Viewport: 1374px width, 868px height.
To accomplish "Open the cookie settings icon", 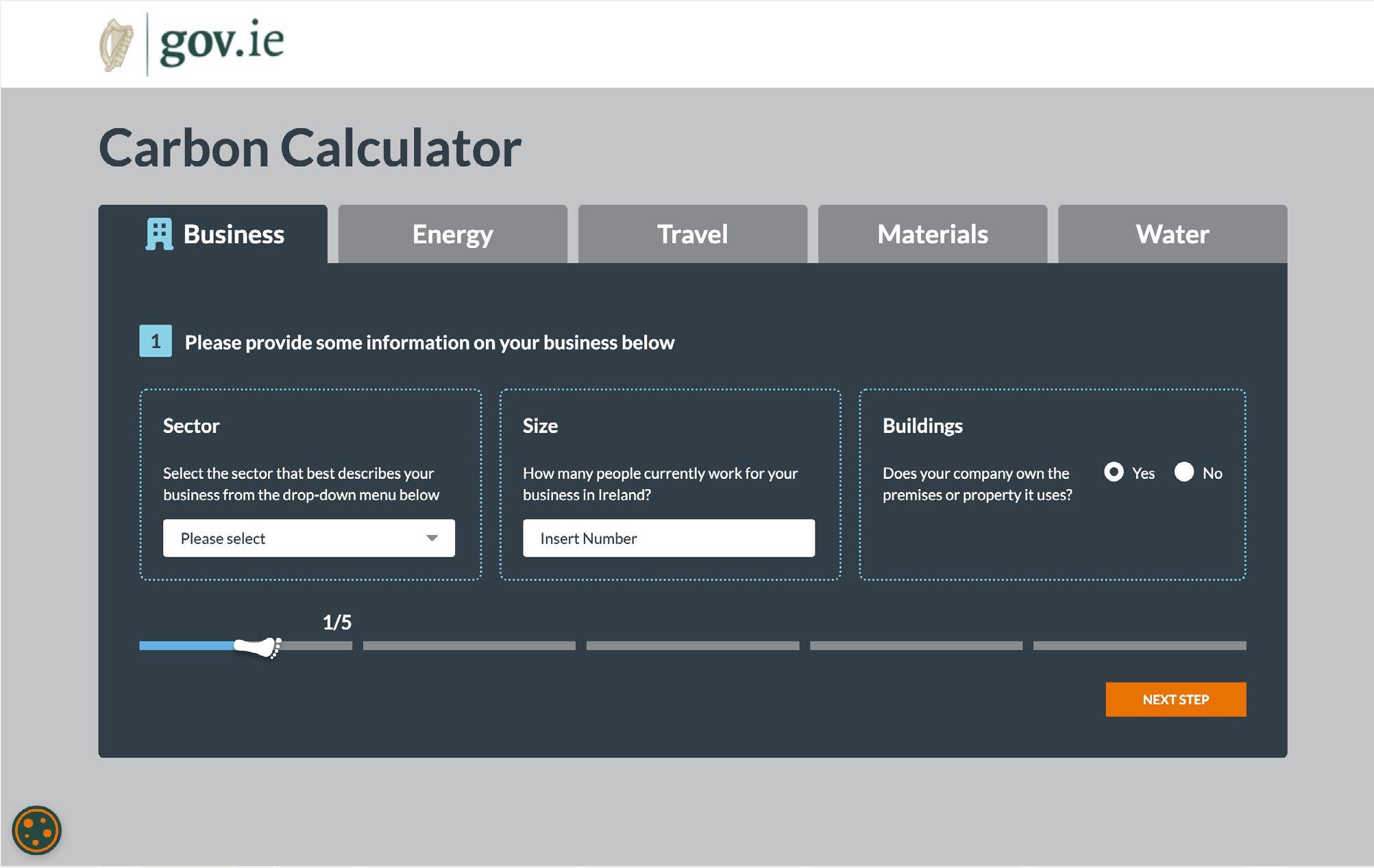I will point(37,830).
